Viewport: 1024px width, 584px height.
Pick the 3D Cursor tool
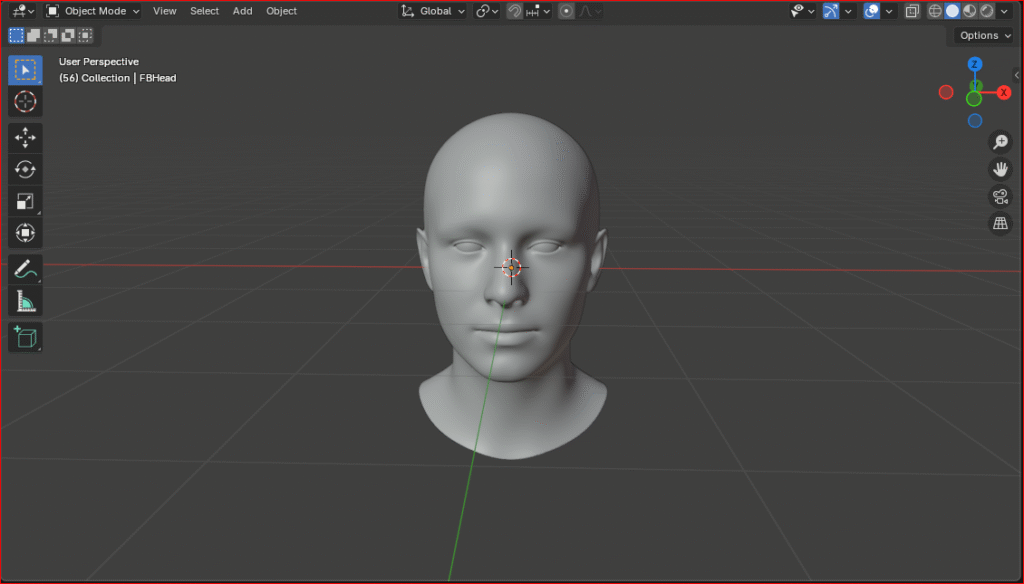click(x=25, y=101)
